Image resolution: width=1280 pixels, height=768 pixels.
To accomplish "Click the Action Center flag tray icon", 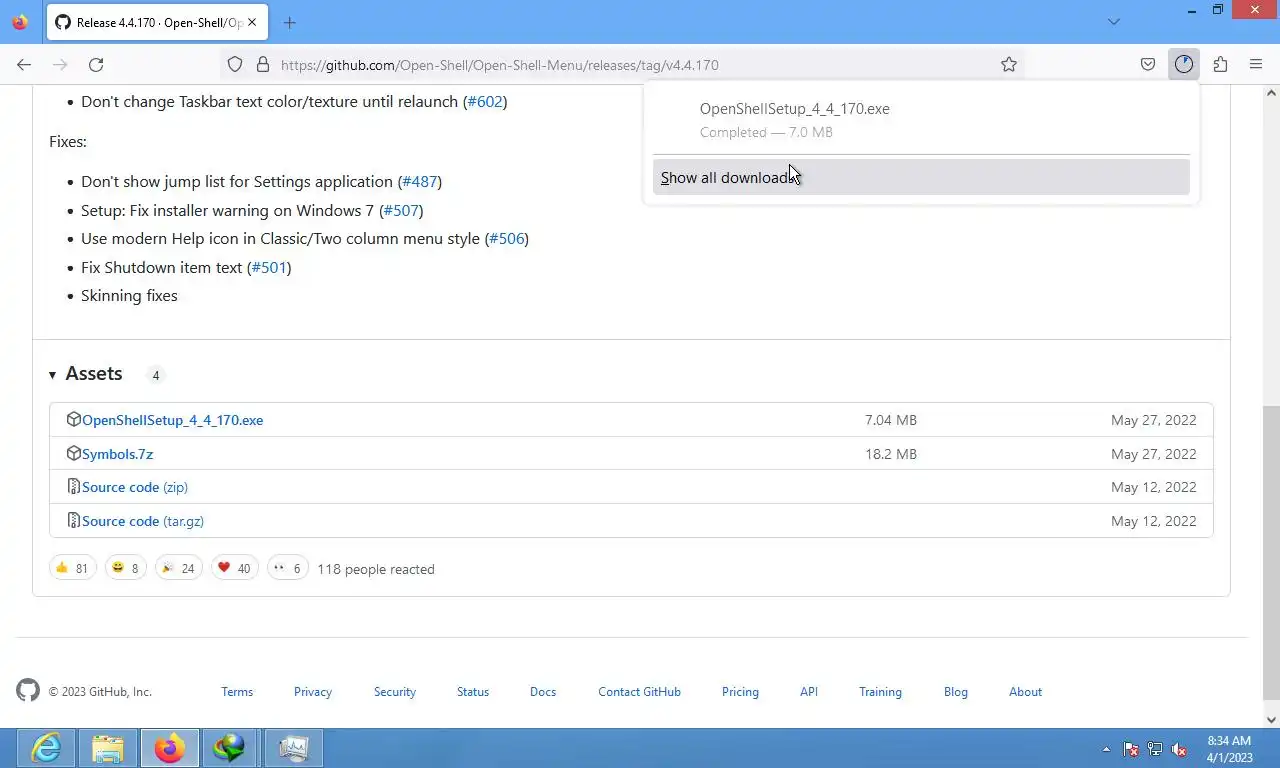I will (x=1131, y=749).
